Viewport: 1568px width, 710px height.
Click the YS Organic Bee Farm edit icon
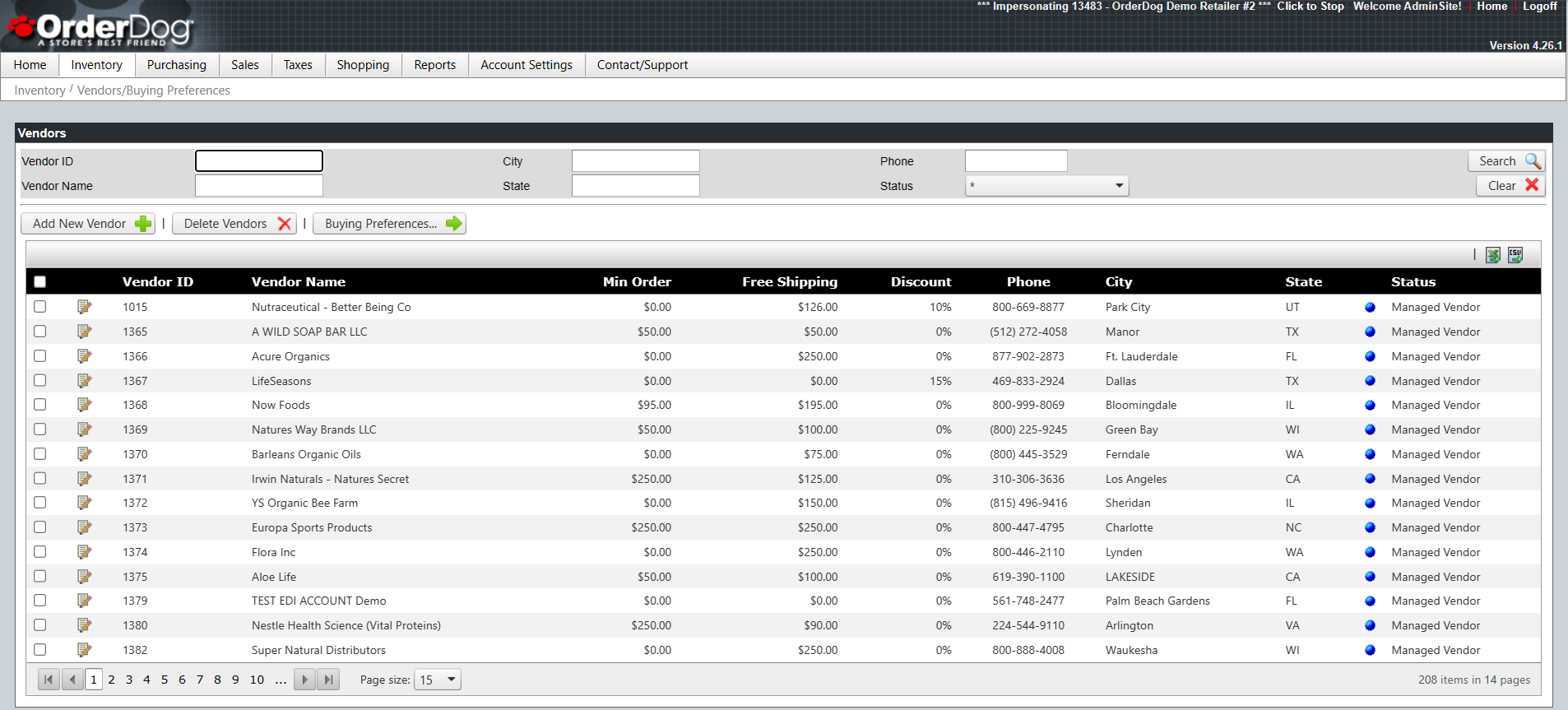pos(84,503)
